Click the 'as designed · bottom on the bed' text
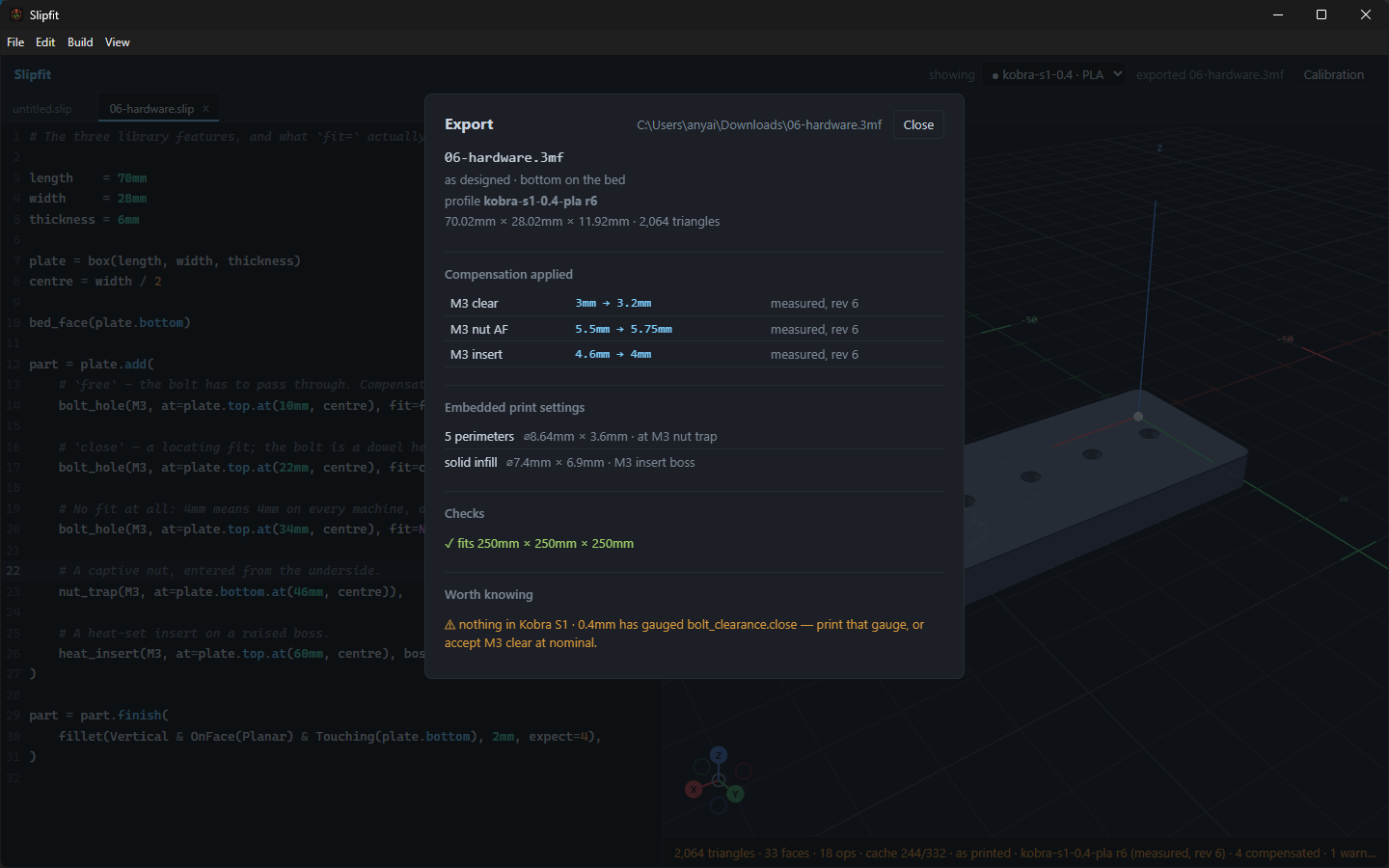 [535, 180]
